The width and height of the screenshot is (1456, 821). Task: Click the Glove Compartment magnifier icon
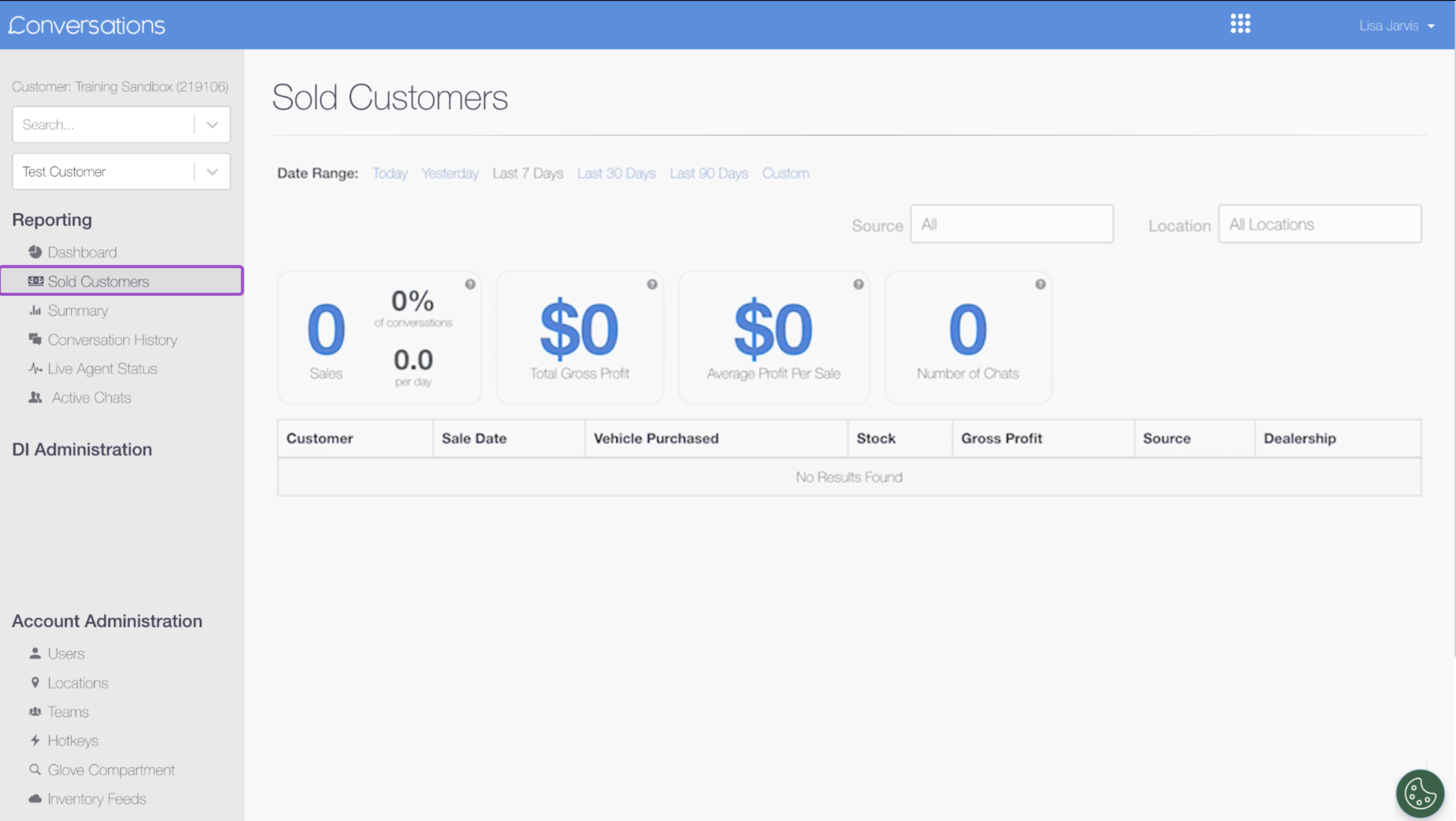pyautogui.click(x=35, y=769)
